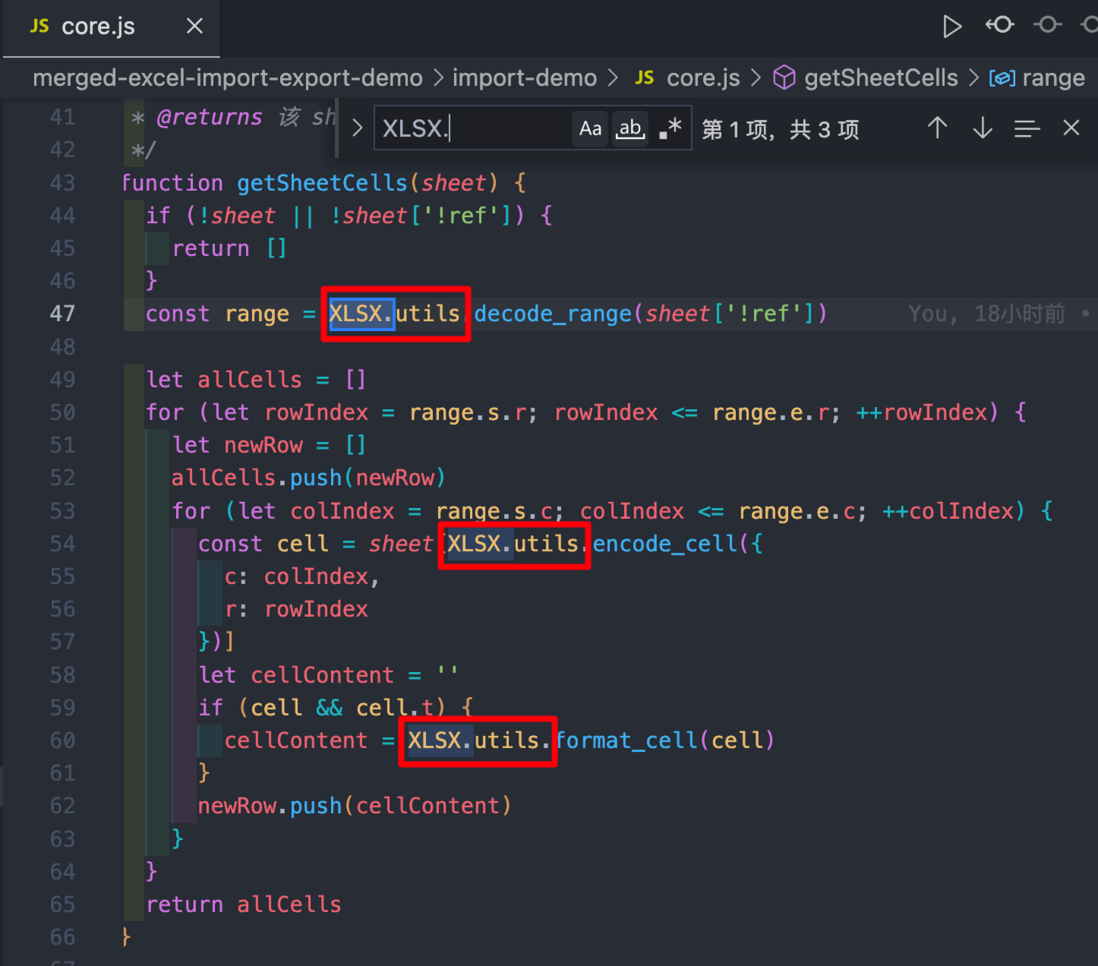Click line number 47 in the gutter
The image size is (1098, 966).
[x=62, y=314]
